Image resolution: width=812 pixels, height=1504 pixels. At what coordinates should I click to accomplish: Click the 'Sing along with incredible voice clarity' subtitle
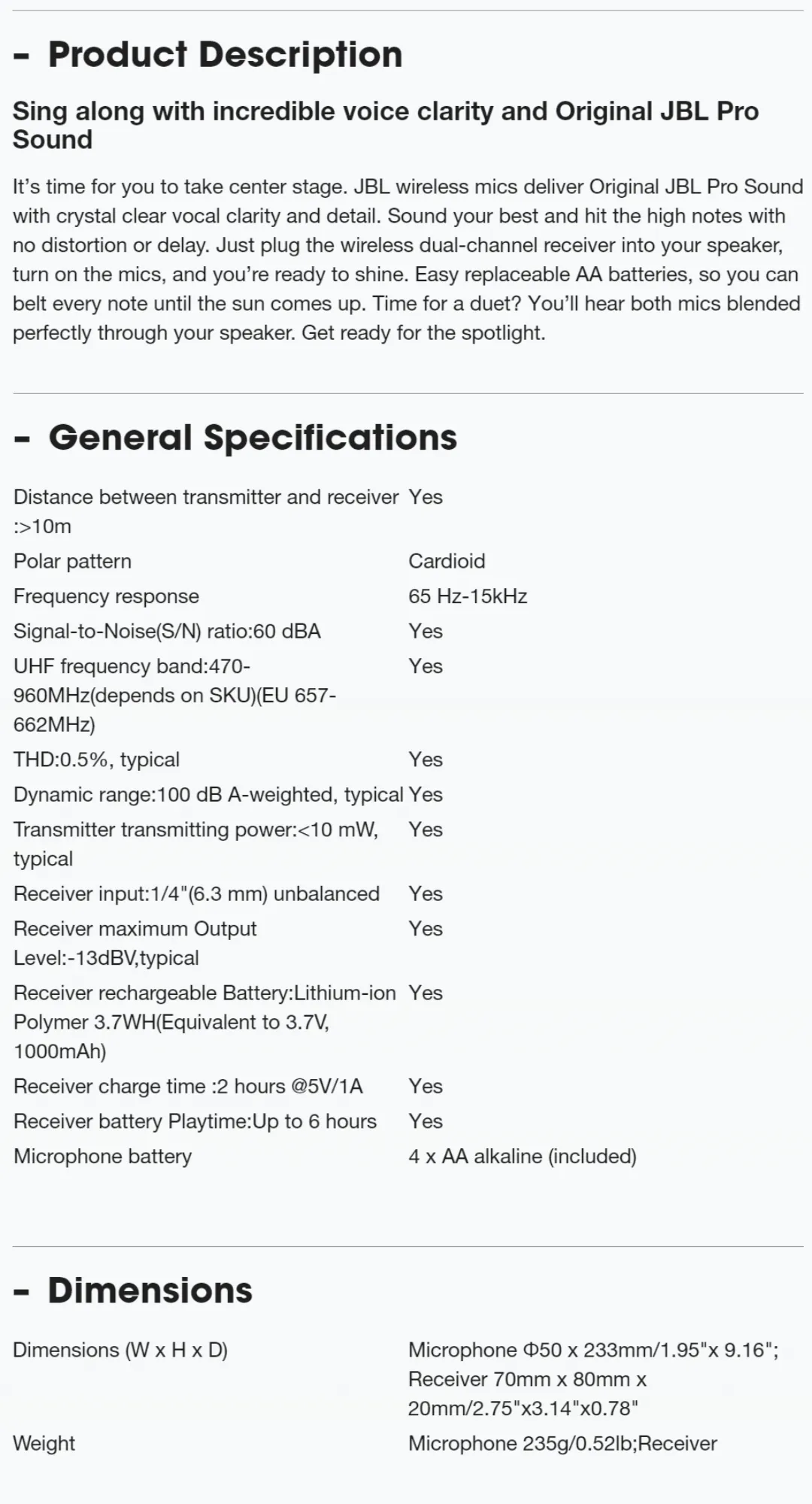point(385,125)
